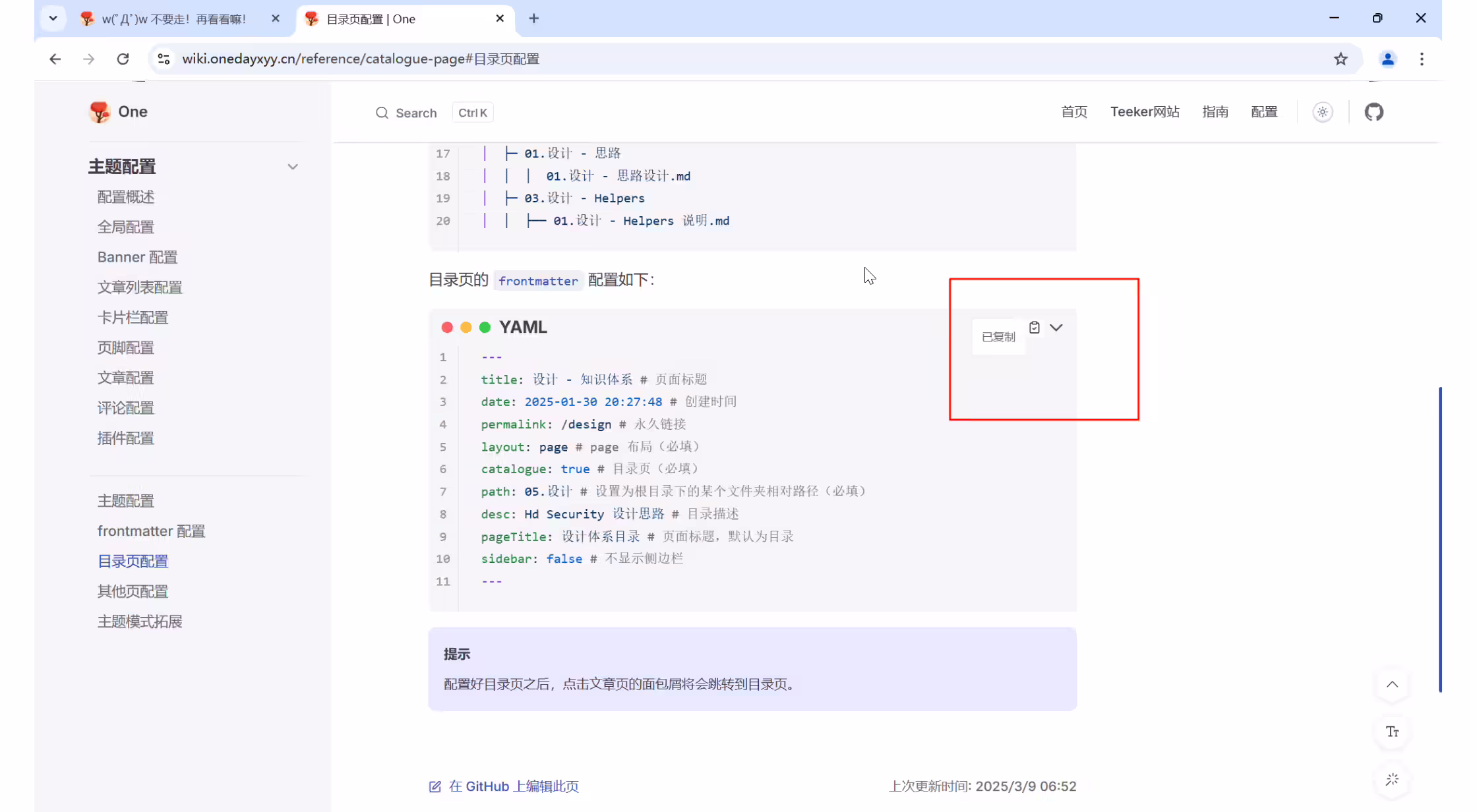The image size is (1477, 812).
Task: Open the tab search dropdown arrow
Action: click(x=53, y=18)
